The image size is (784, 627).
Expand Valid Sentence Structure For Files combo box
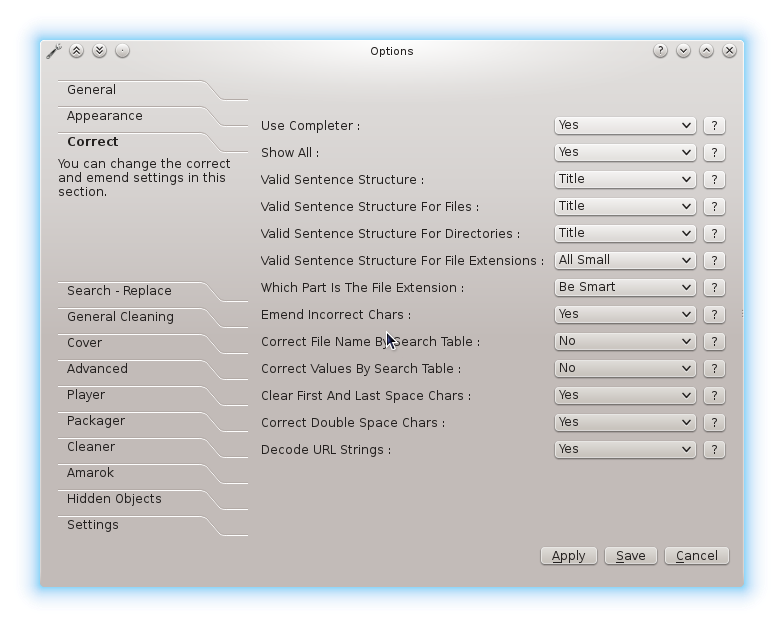coord(625,206)
